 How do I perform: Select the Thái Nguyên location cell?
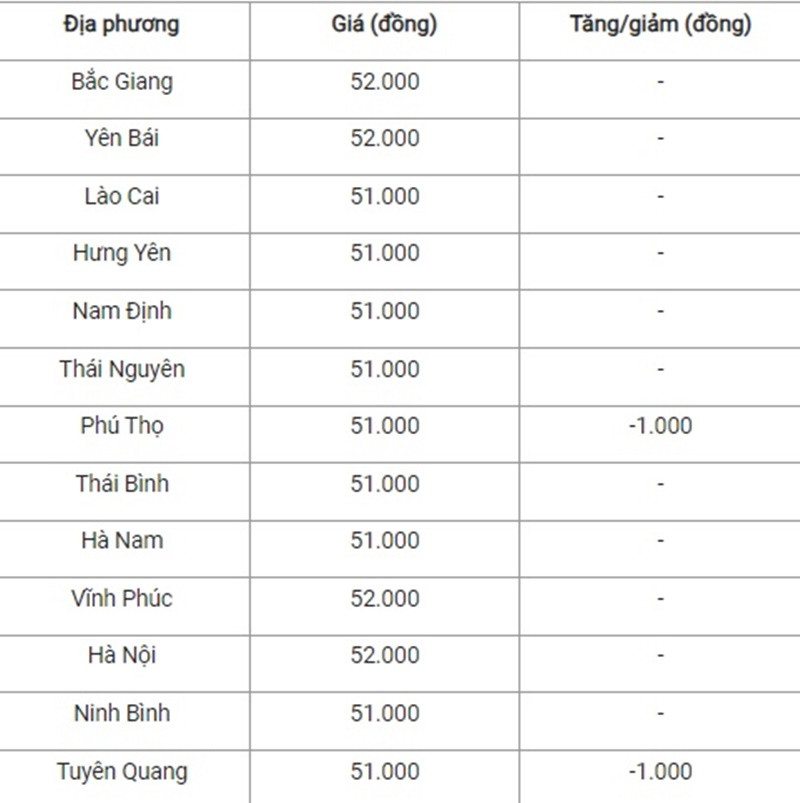click(122, 370)
